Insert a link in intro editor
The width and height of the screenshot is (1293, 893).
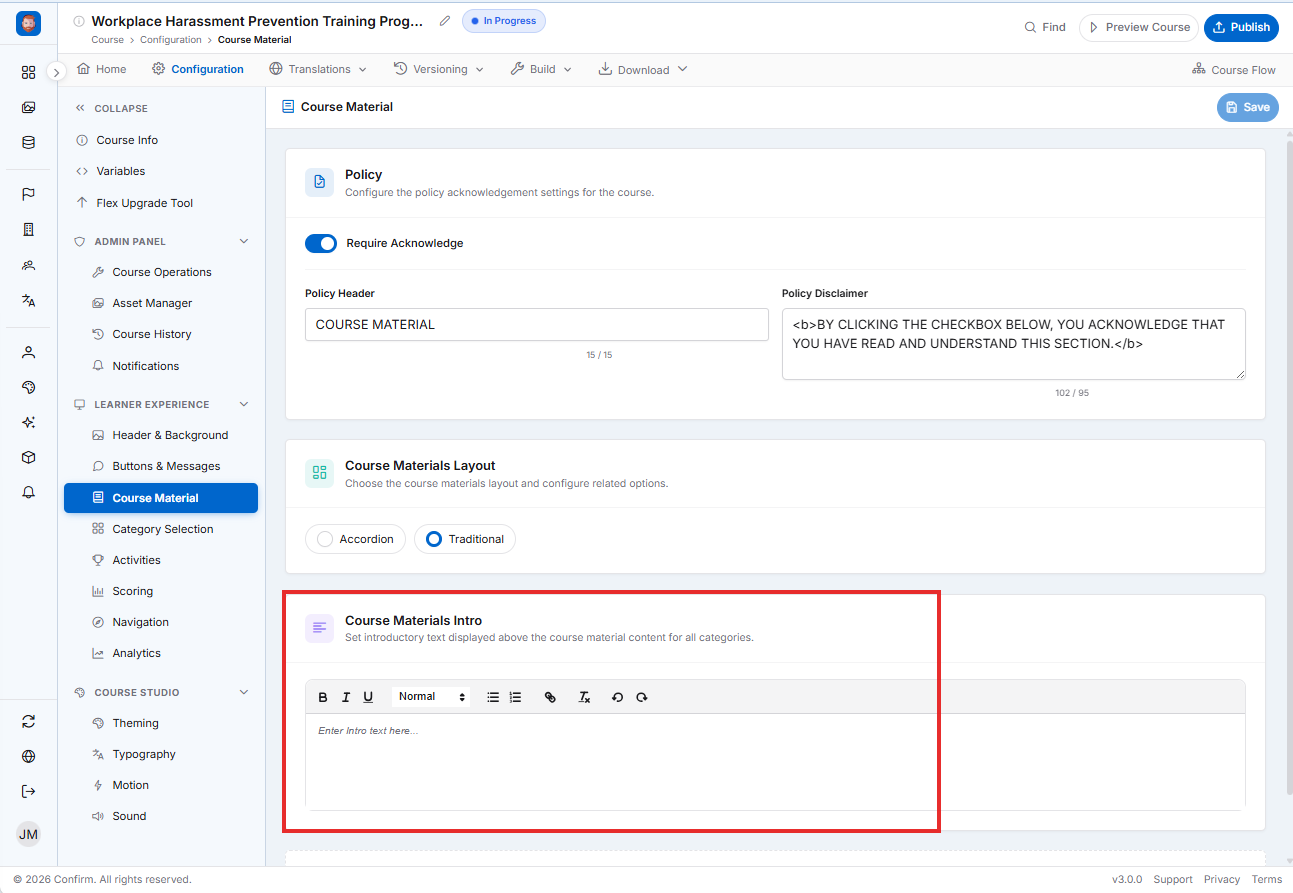click(x=550, y=697)
